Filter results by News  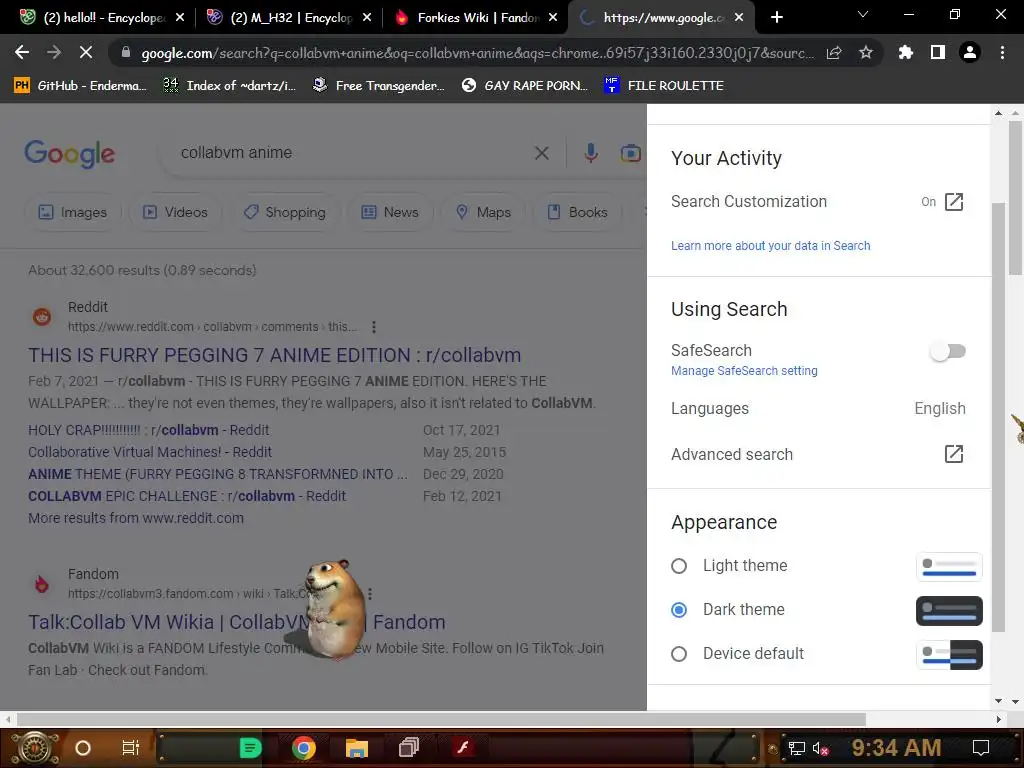point(390,212)
